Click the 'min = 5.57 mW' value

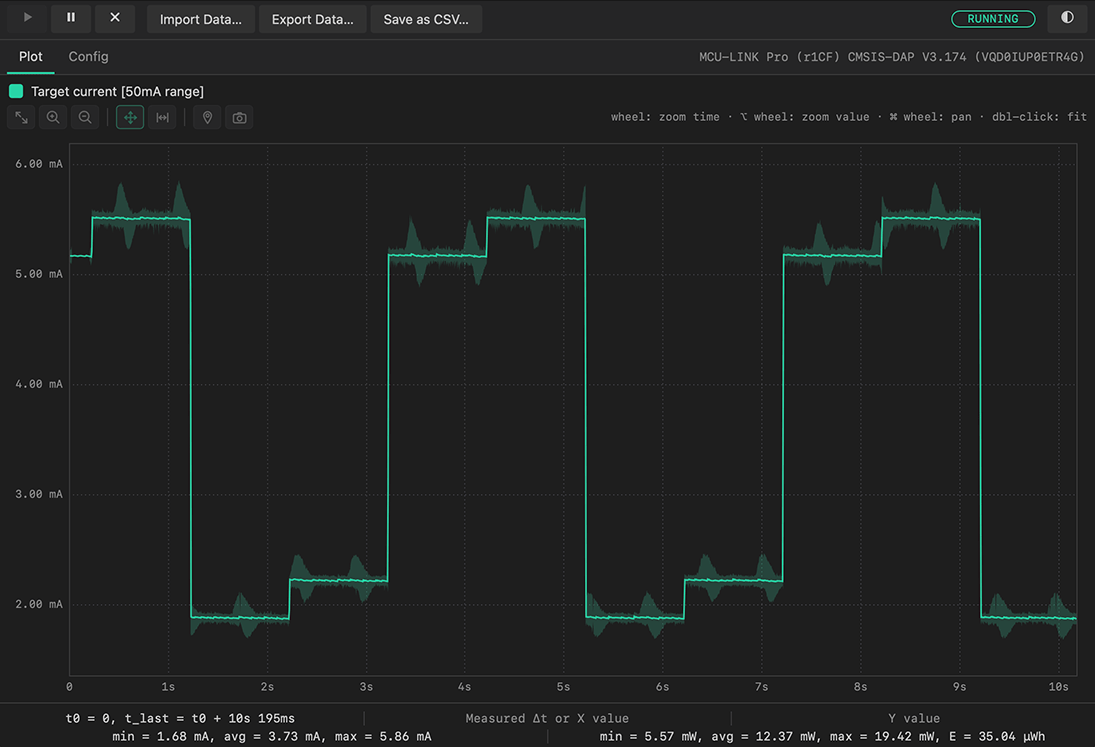pyautogui.click(x=649, y=737)
